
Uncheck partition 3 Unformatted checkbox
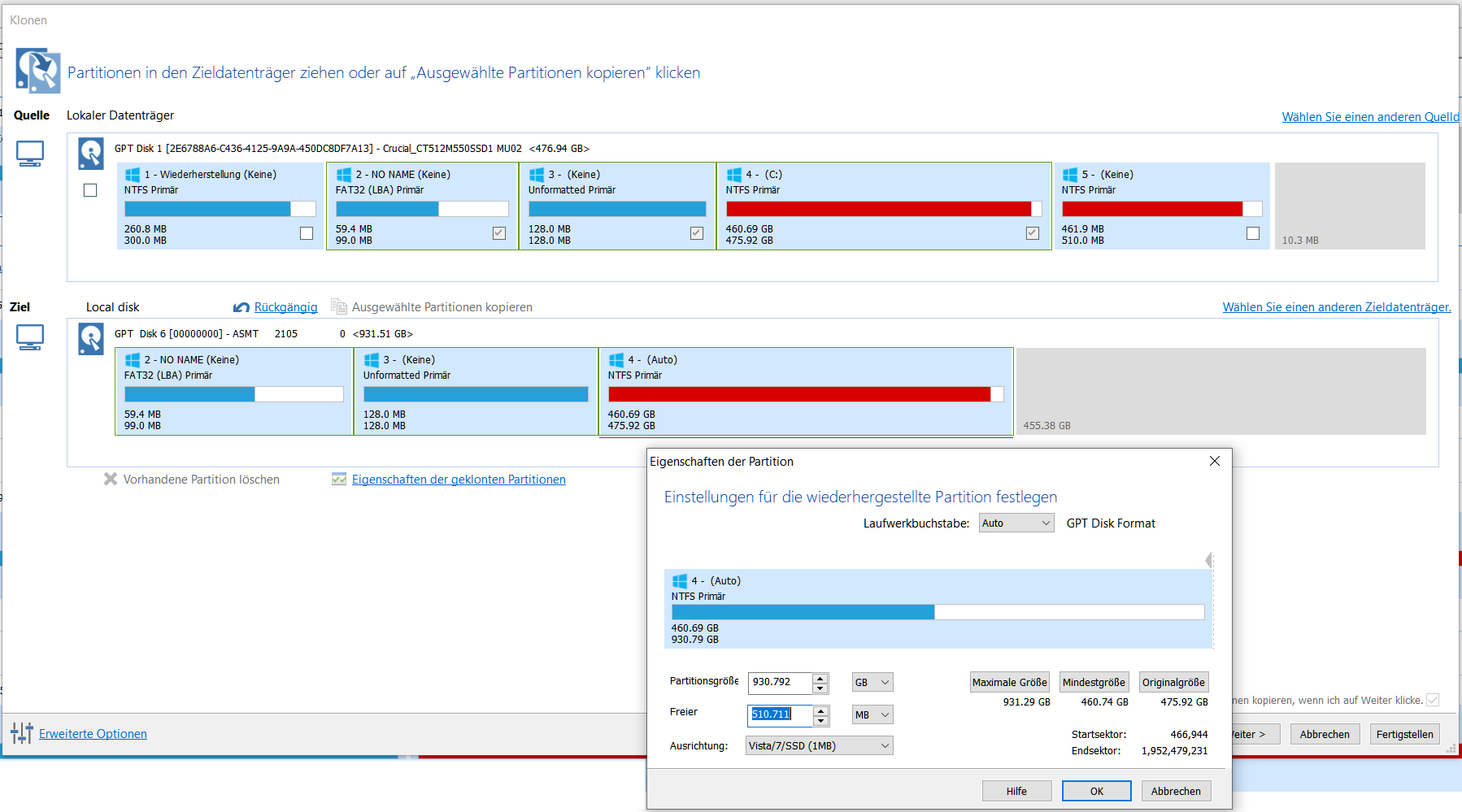coord(697,233)
